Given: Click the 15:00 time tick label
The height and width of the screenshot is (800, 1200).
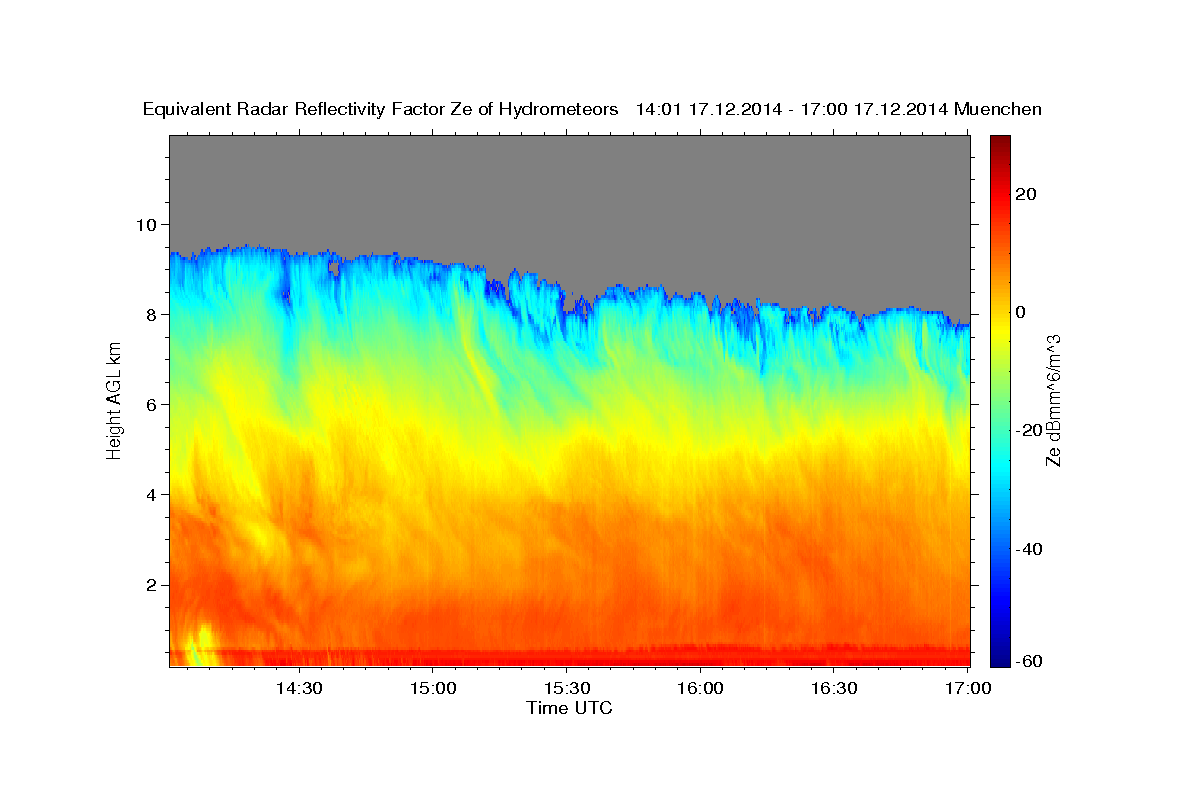Looking at the screenshot, I should [432, 689].
